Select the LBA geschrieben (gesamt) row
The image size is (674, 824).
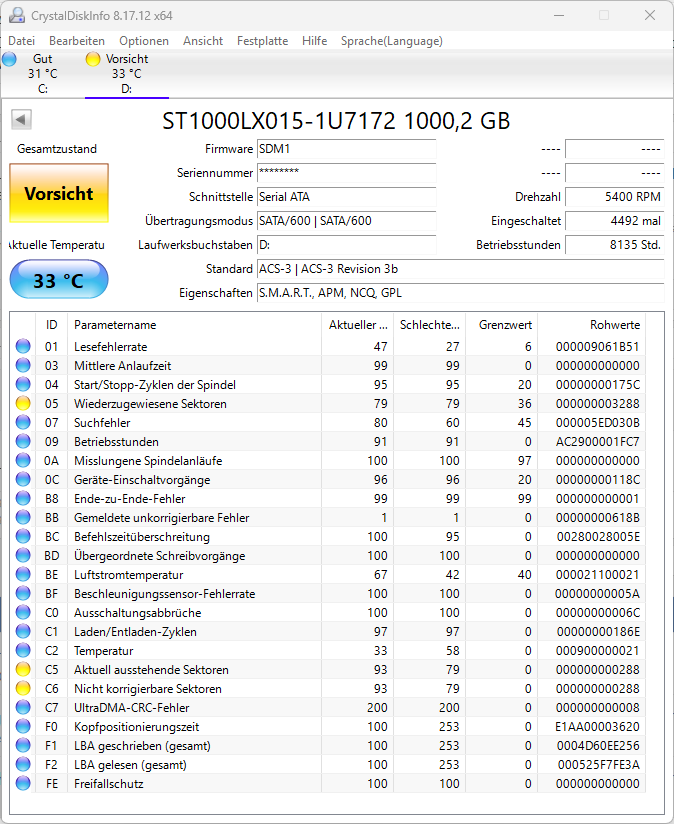[328, 746]
